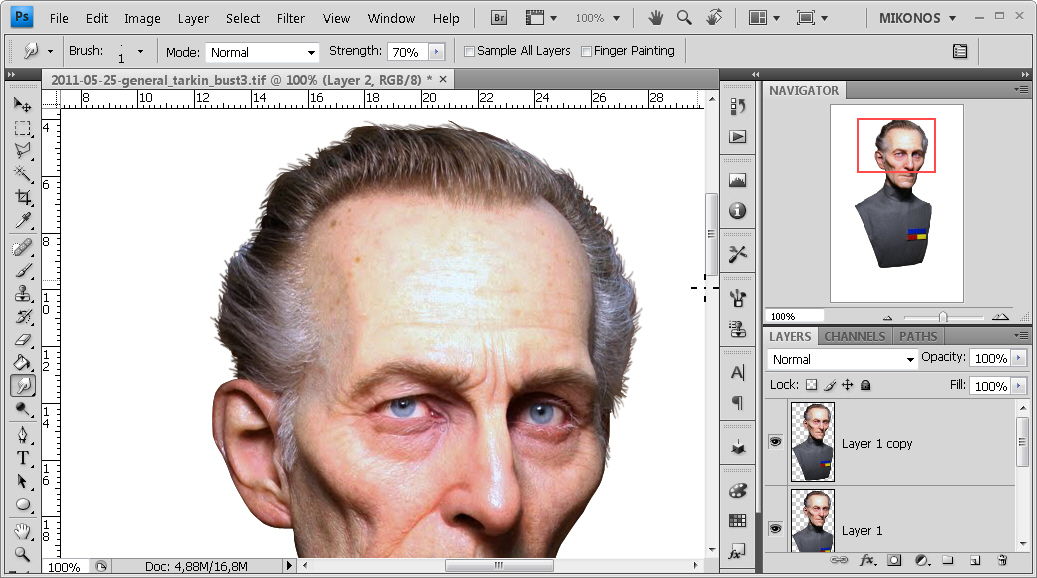
Task: Add a layer mask button
Action: click(x=894, y=561)
